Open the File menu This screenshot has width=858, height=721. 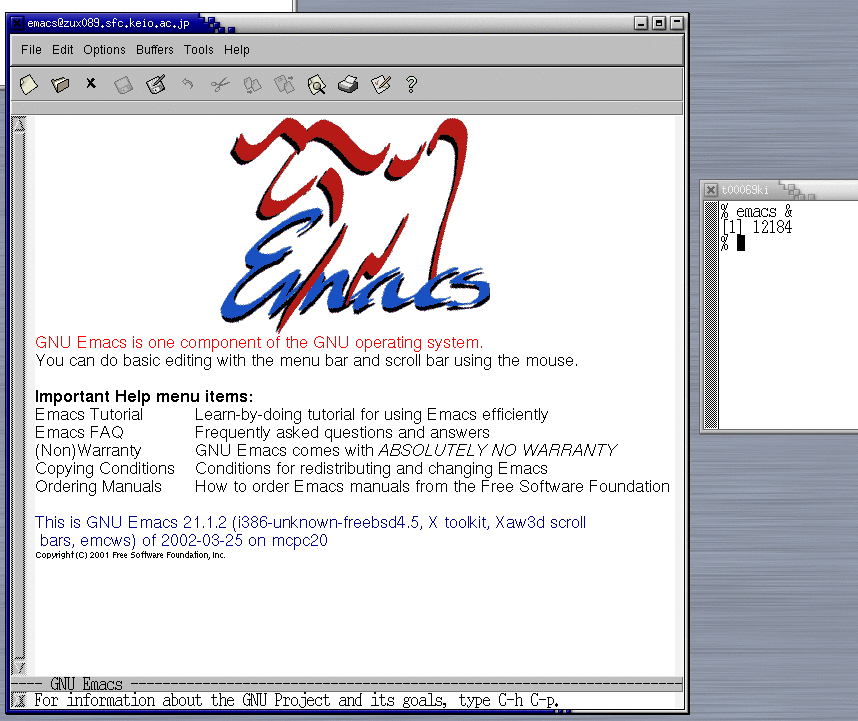31,50
